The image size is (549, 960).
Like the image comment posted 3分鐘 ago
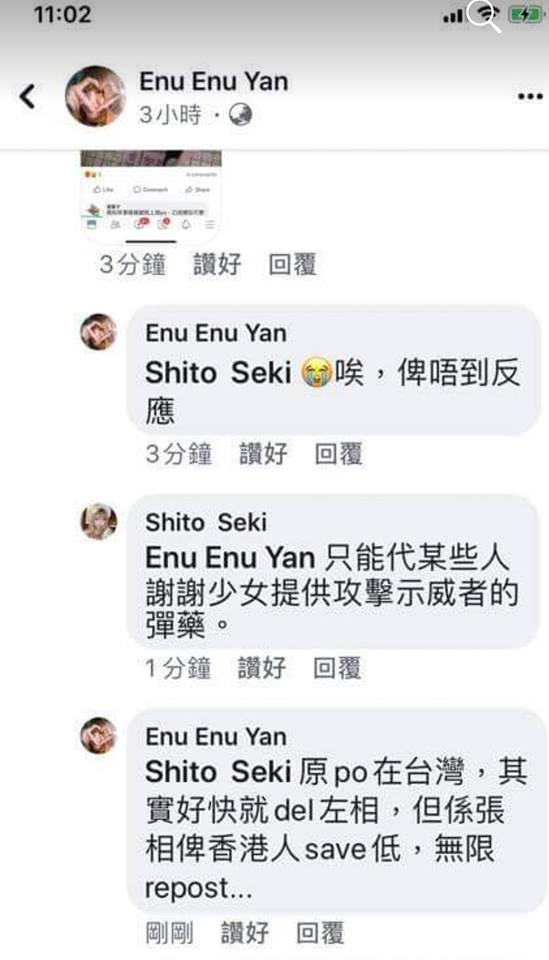click(x=217, y=264)
